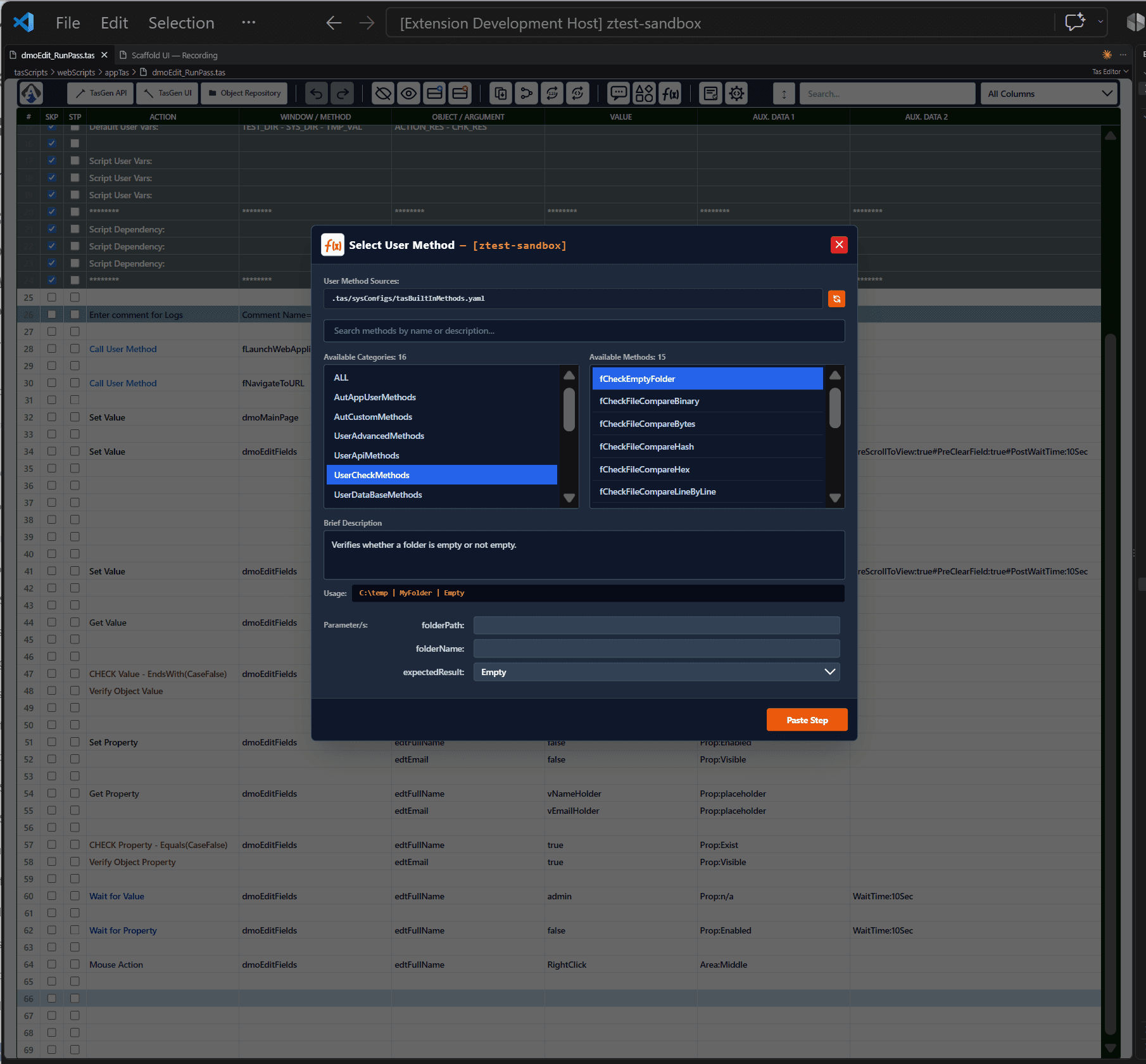The image size is (1146, 1064).
Task: Tick the SKP checkbox on row 28
Action: pos(52,349)
